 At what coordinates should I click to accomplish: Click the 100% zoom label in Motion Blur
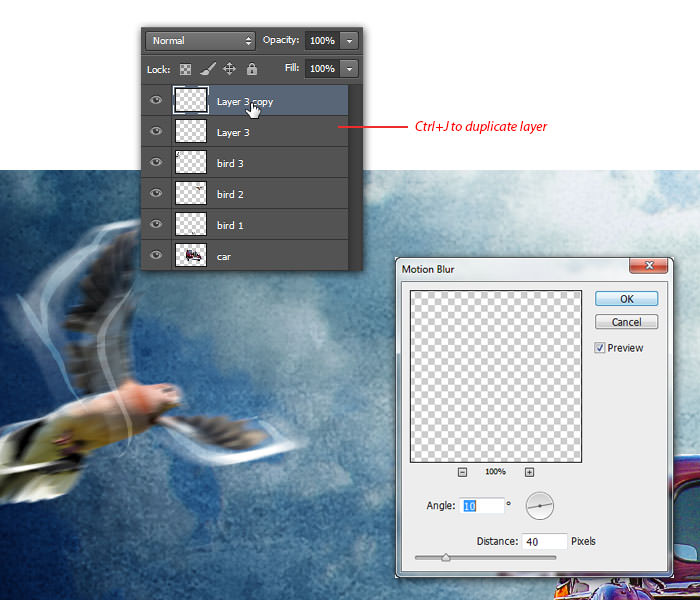[496, 472]
